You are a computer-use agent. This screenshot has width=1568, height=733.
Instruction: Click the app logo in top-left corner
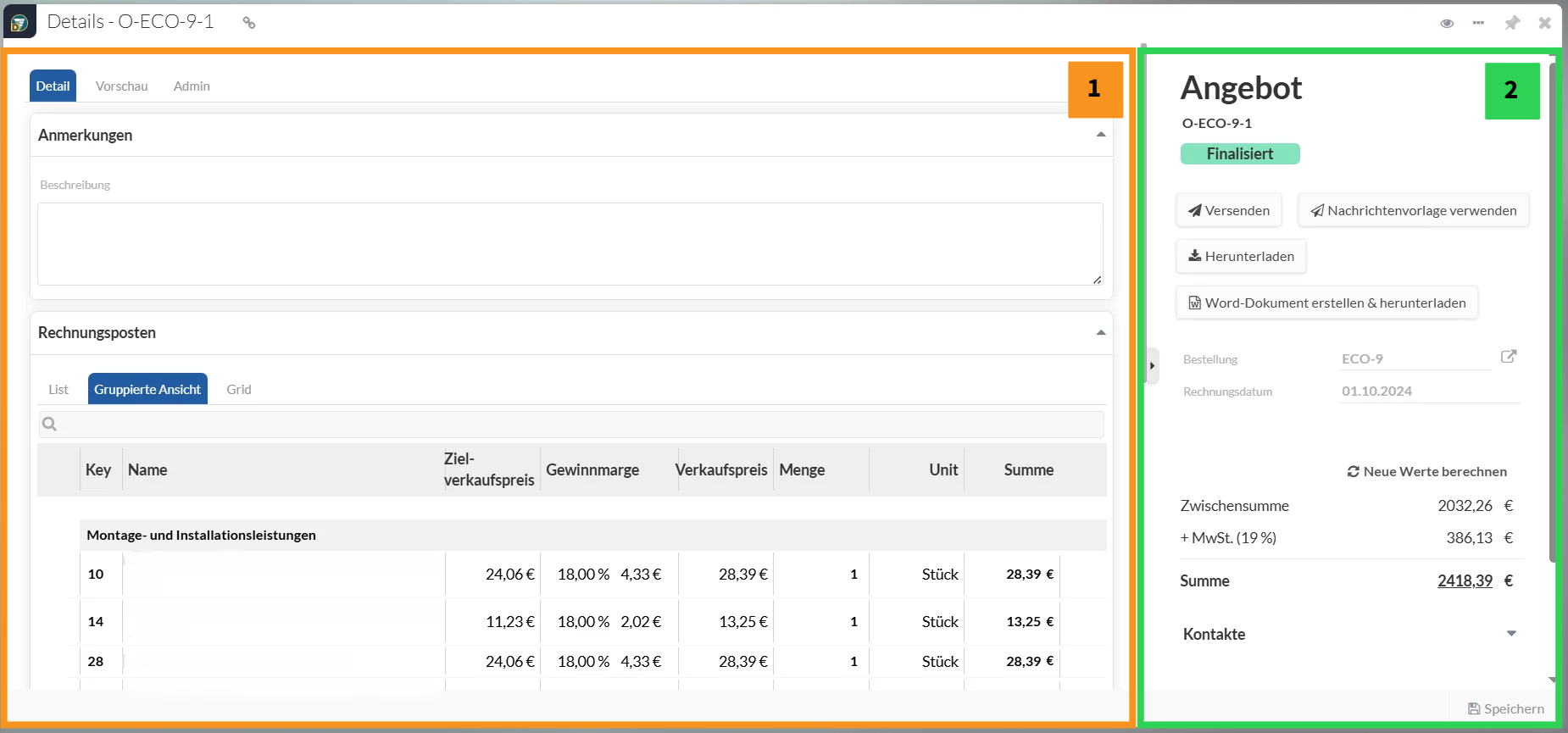click(19, 22)
